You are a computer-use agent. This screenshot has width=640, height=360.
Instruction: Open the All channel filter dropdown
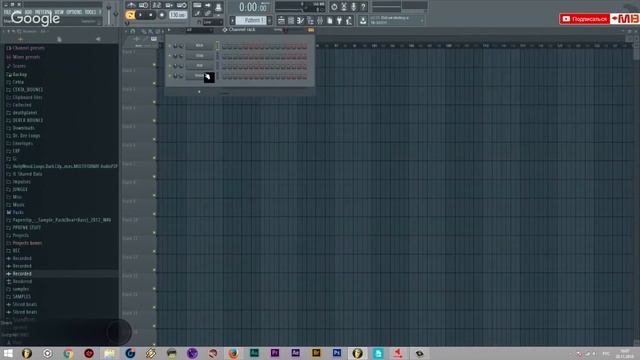coord(200,30)
